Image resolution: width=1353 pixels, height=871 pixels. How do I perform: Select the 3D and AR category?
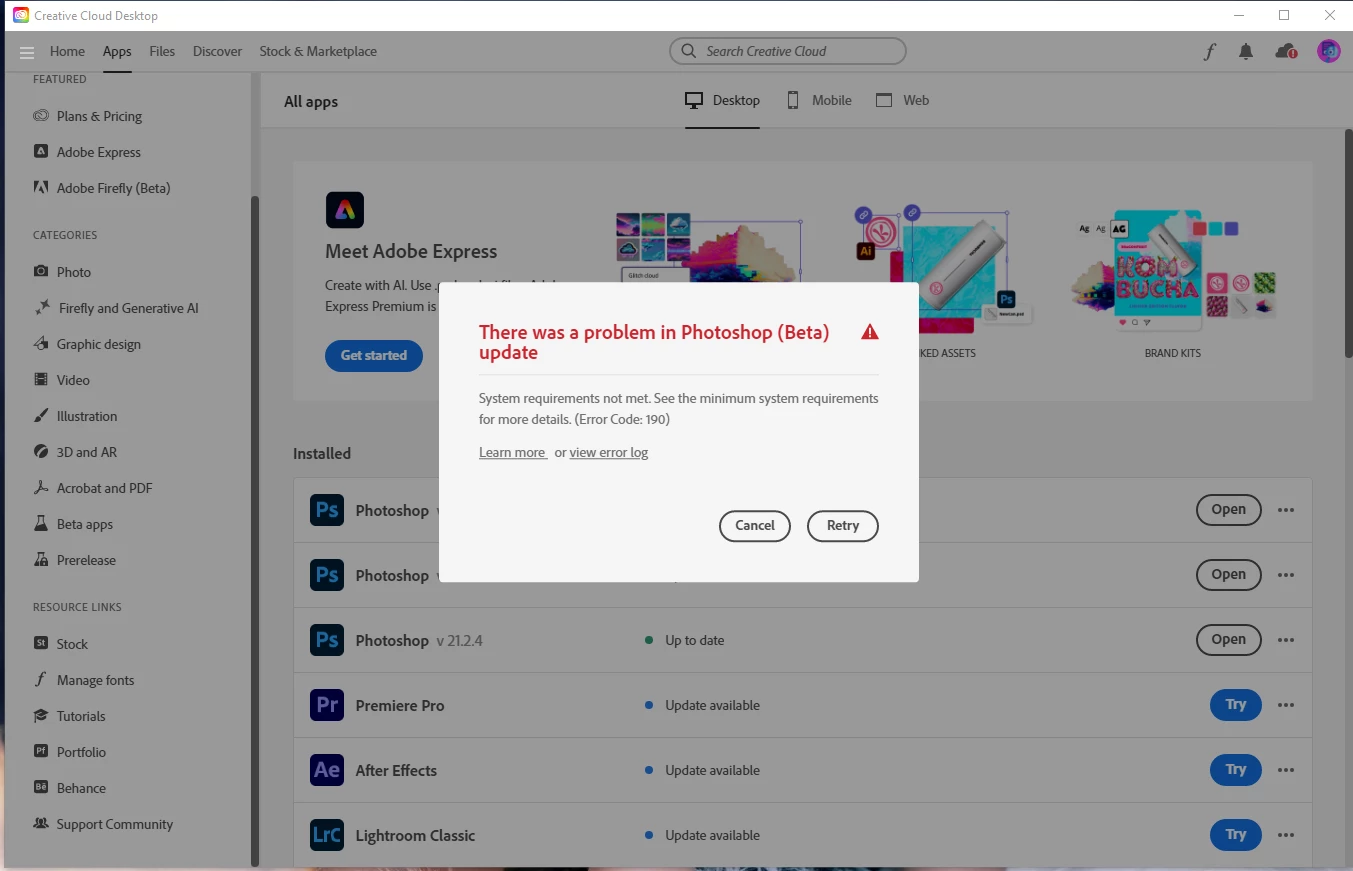pyautogui.click(x=75, y=452)
